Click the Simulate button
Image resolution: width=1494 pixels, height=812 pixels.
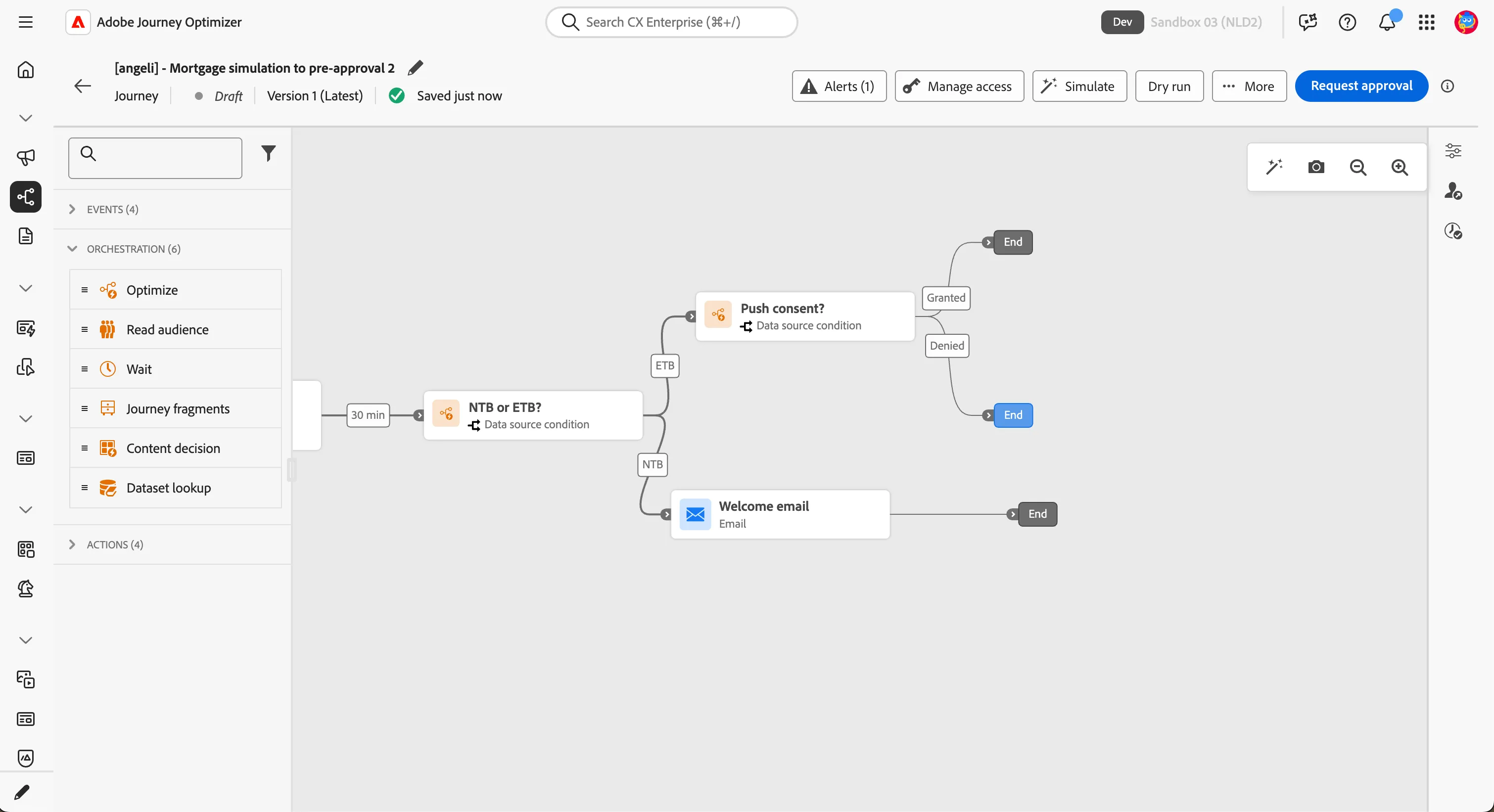[x=1079, y=87]
